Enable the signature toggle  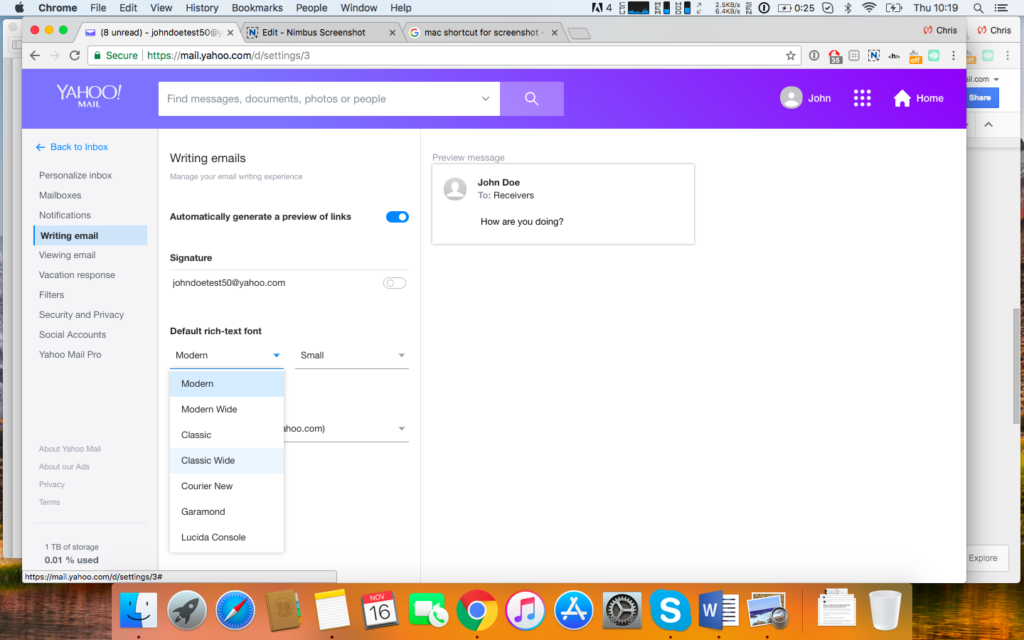pos(395,283)
